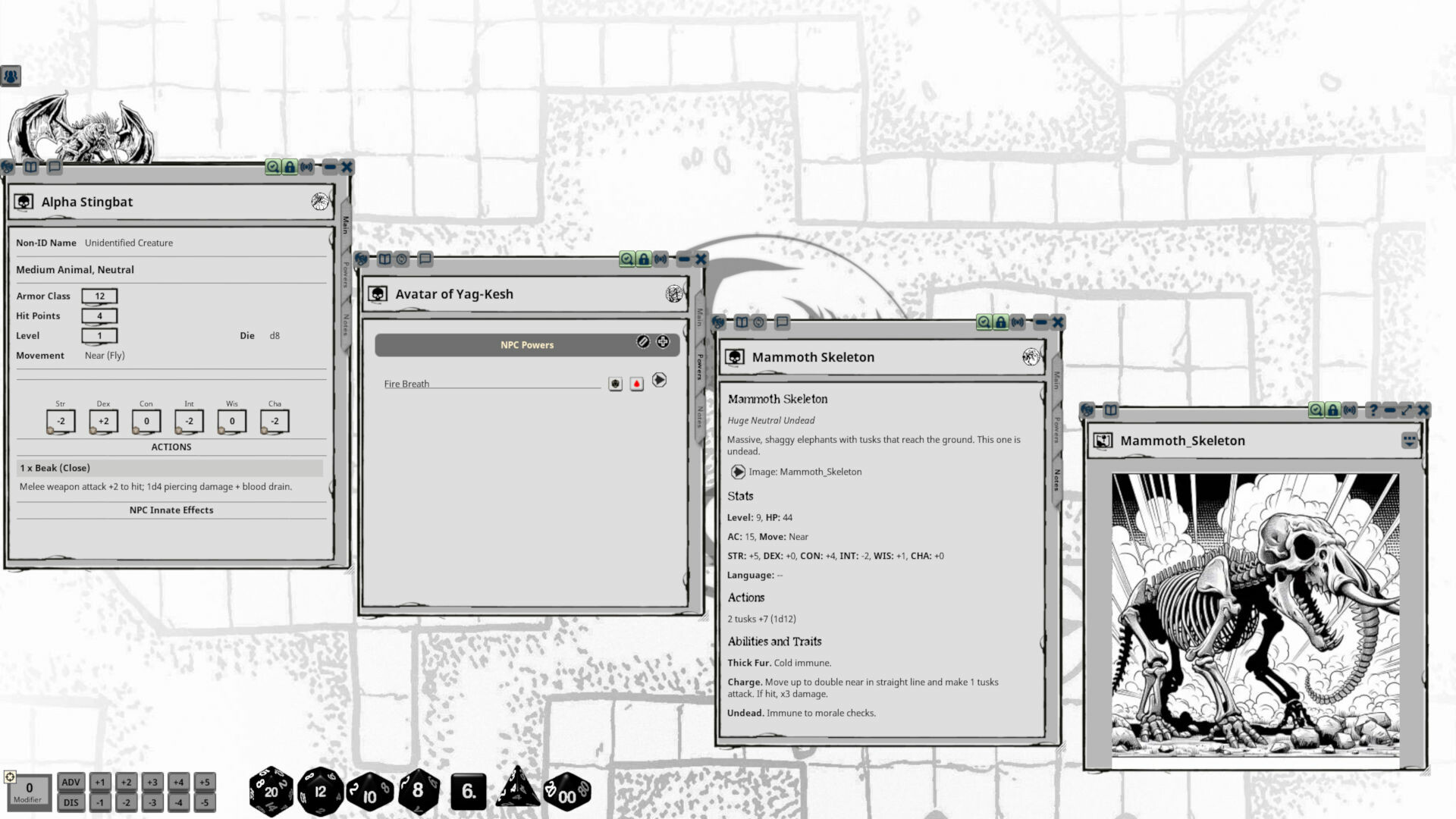Image resolution: width=1456 pixels, height=819 pixels.
Task: Toggle the lock on Mammoth Skeleton window
Action: 1000,322
